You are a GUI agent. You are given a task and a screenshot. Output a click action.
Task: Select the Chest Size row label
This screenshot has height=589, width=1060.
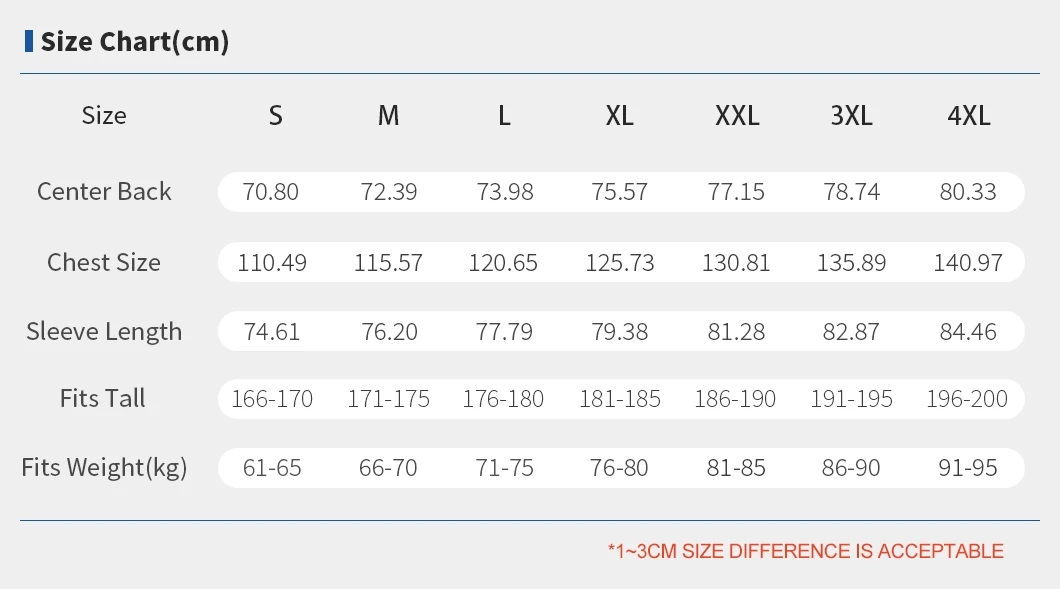point(104,262)
